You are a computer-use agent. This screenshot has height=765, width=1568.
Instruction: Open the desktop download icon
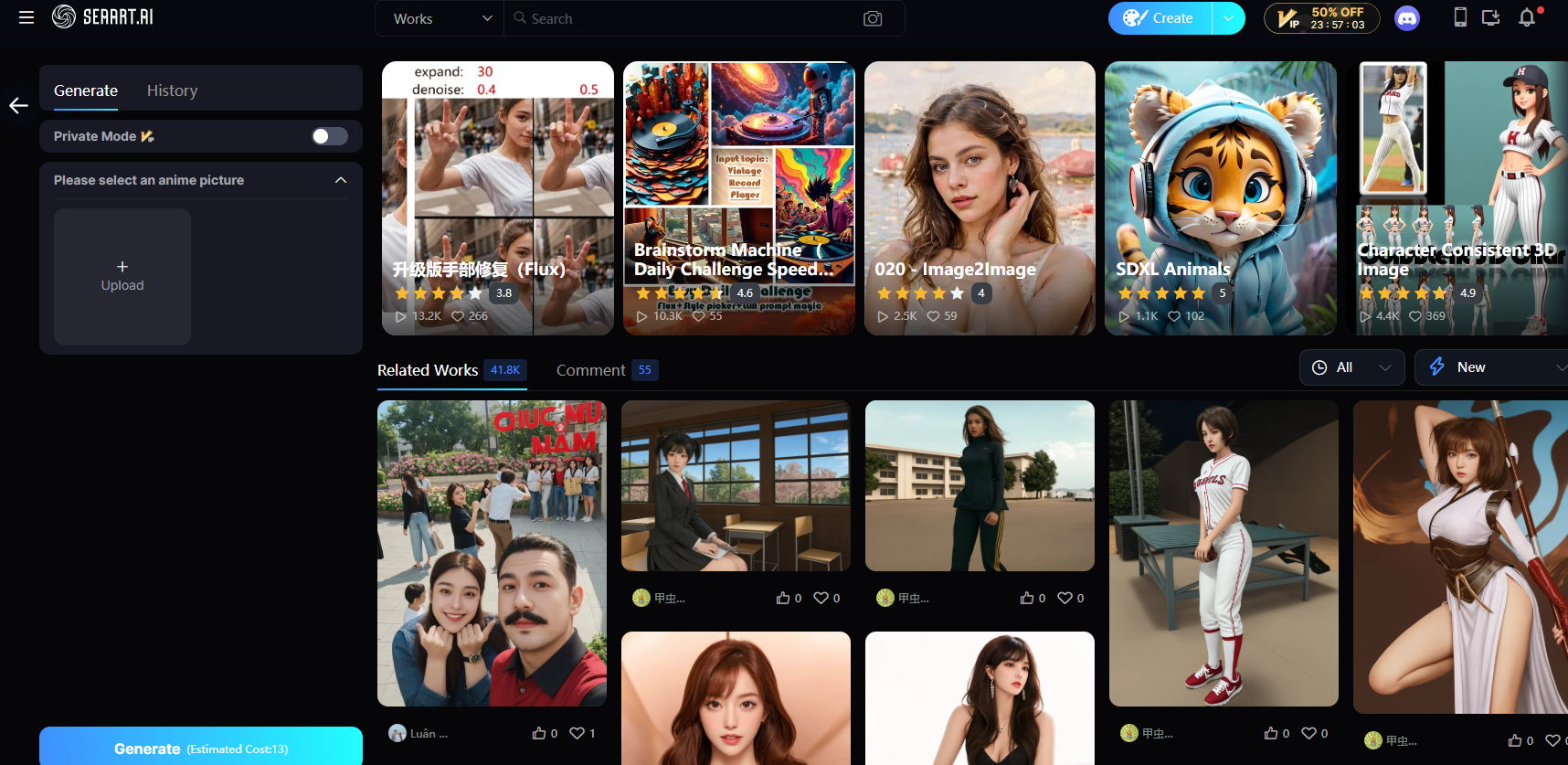1491,17
